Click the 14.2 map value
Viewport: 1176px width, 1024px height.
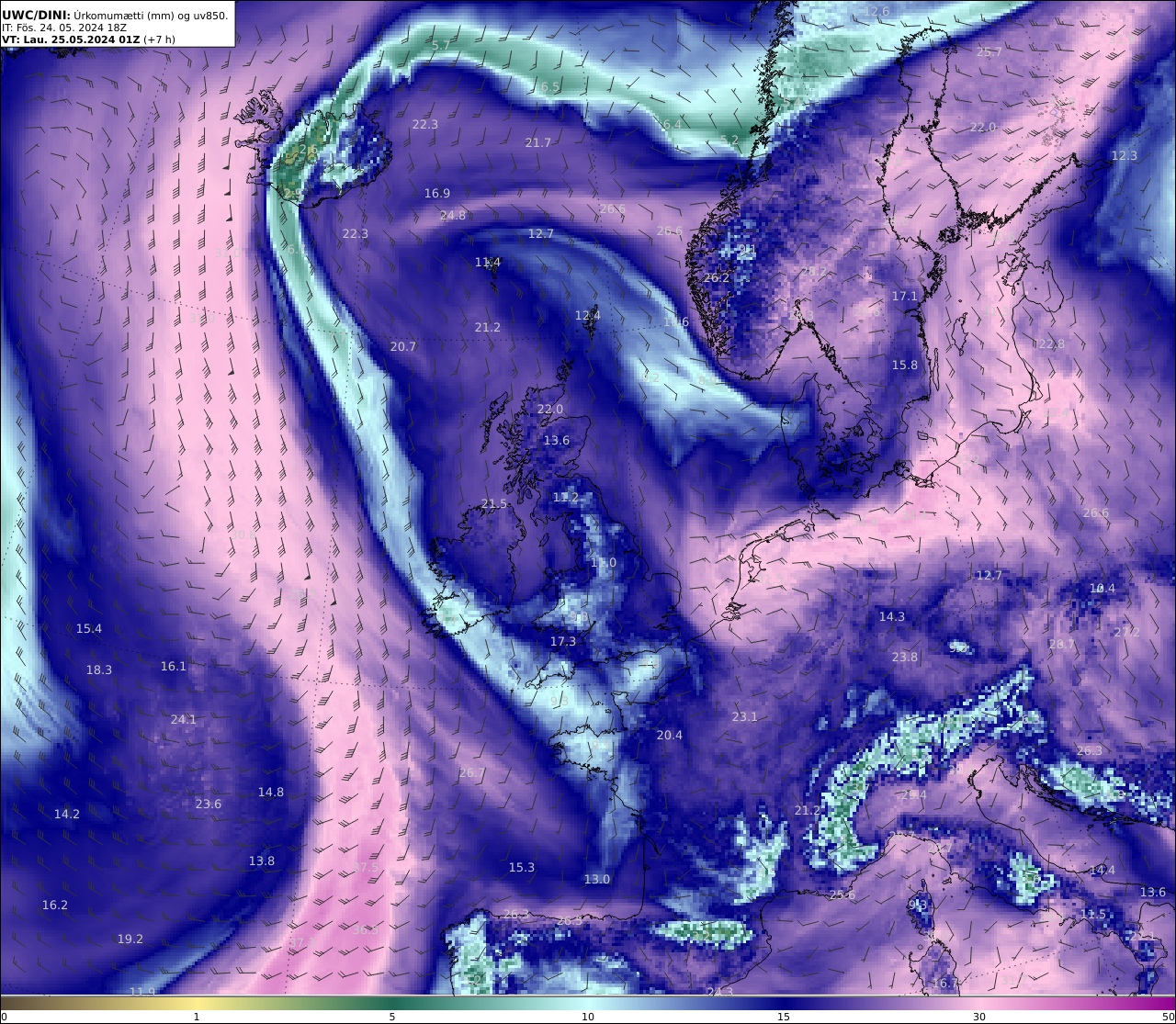point(67,814)
